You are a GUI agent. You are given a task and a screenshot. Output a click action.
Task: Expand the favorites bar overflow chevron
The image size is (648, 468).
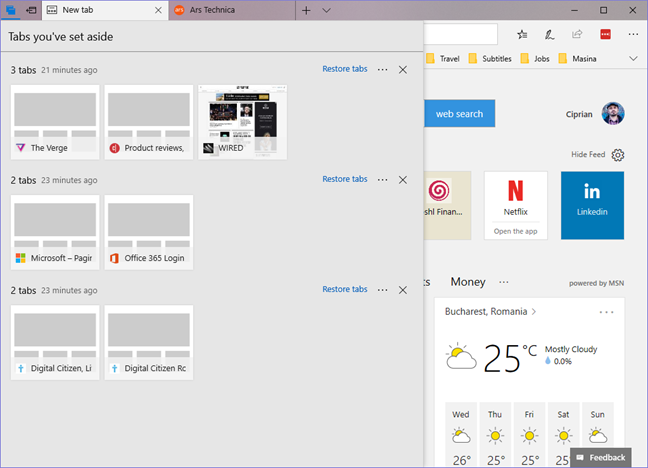click(x=633, y=59)
